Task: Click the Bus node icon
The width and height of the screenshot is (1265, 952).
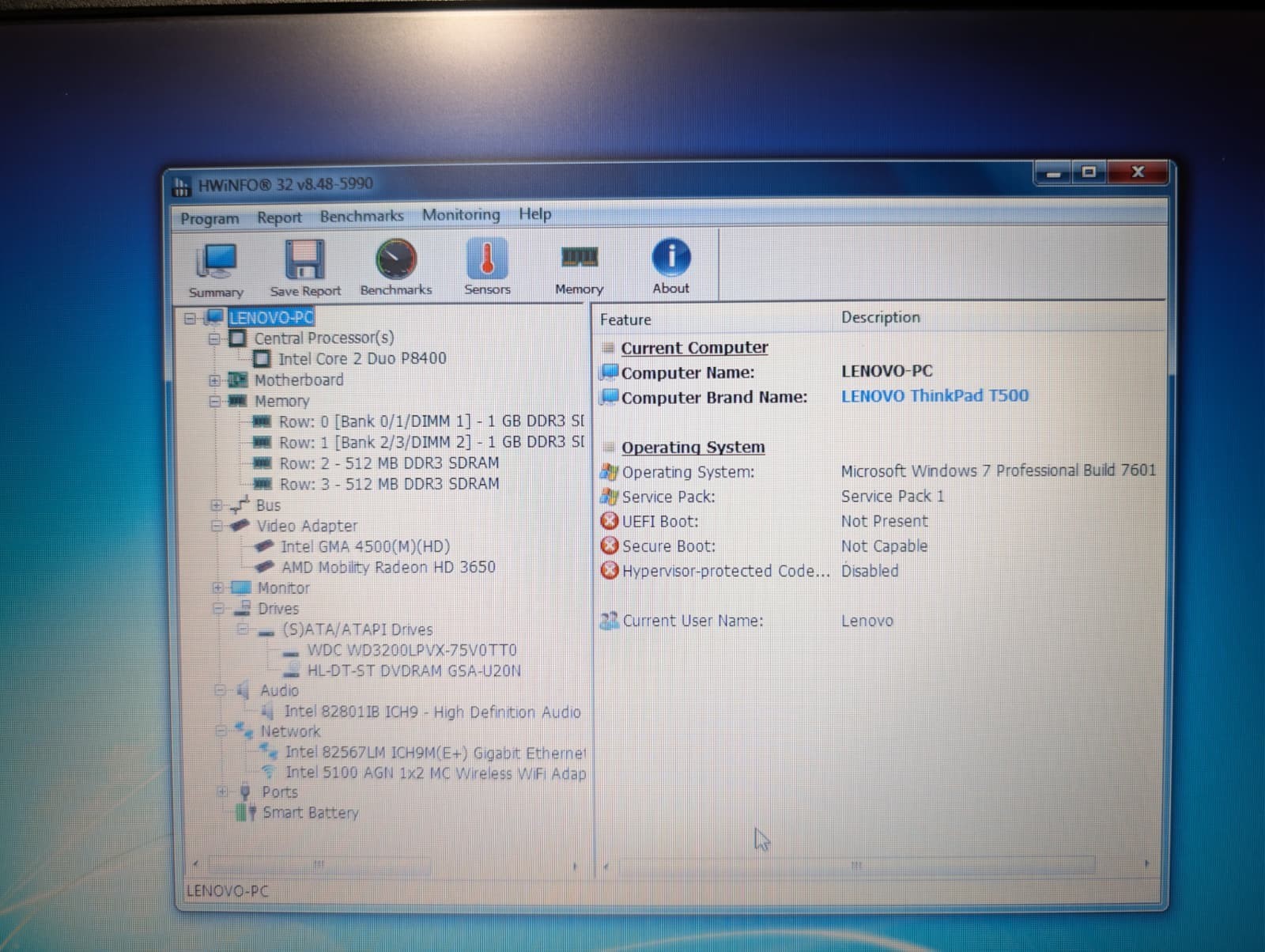Action: click(x=240, y=504)
